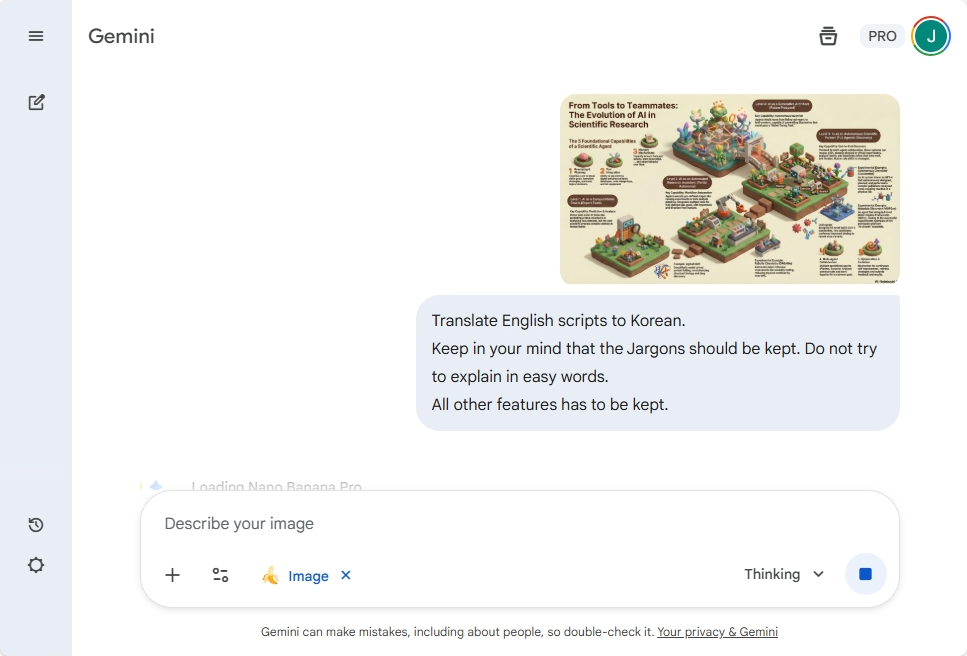Select the Image tool chip label
This screenshot has height=656, width=967.
(x=308, y=576)
